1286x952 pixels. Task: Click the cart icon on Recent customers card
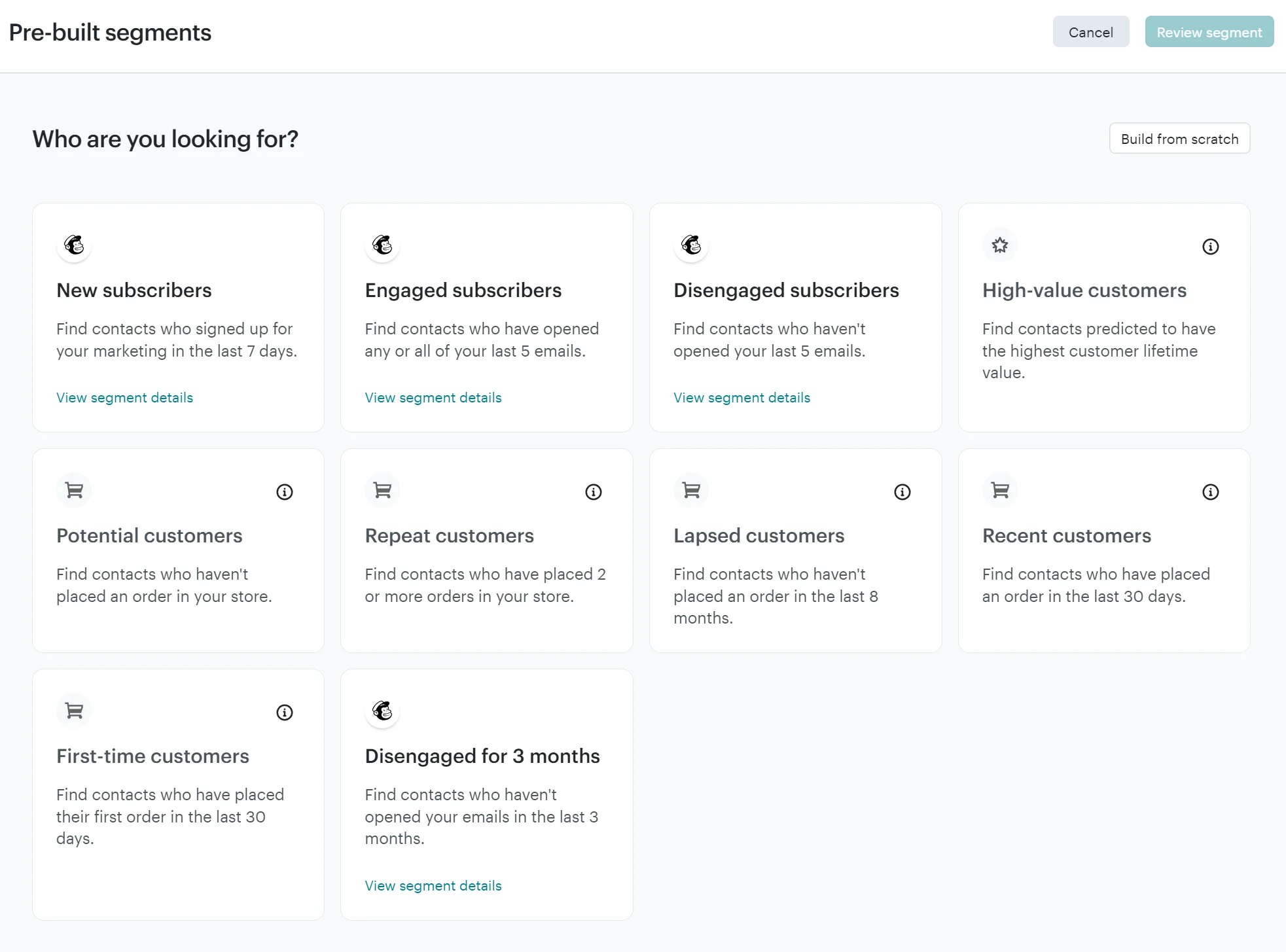coord(1000,491)
